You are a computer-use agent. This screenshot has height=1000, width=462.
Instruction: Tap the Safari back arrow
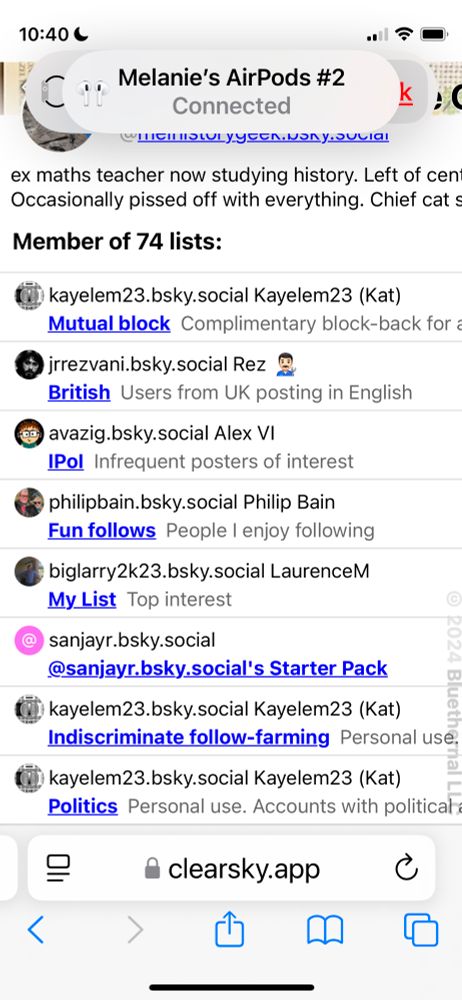(36, 930)
